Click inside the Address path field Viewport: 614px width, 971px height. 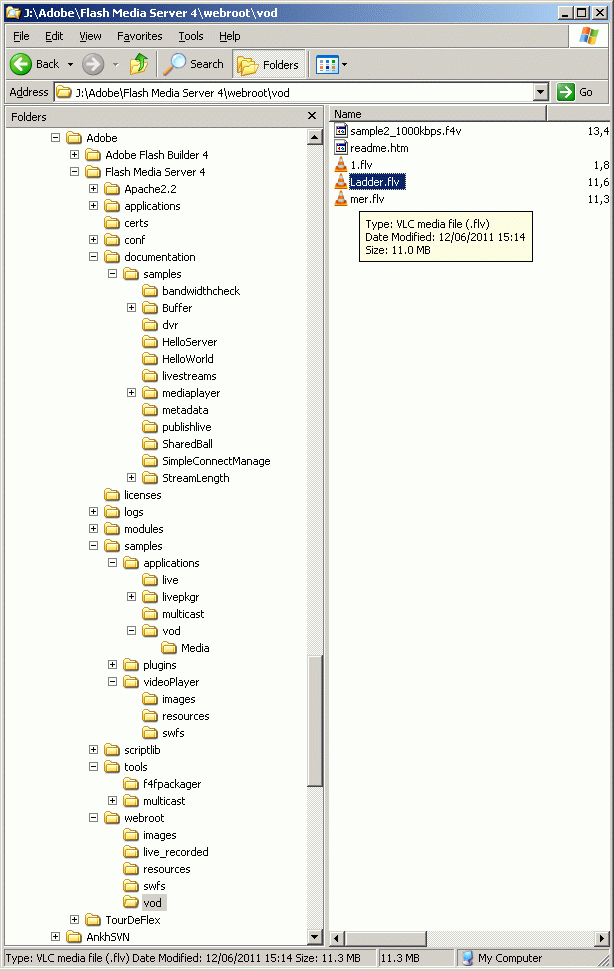pyautogui.click(x=294, y=92)
